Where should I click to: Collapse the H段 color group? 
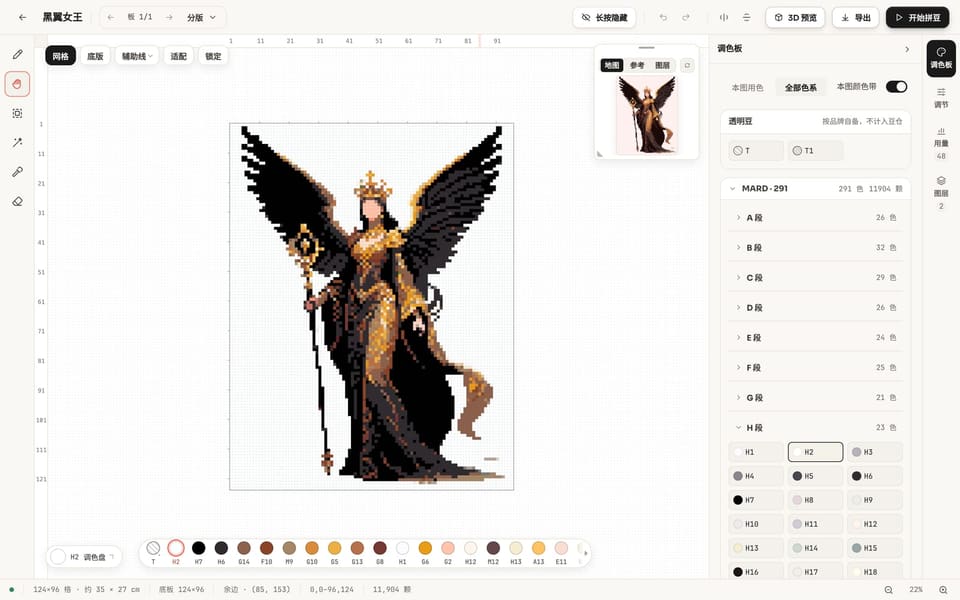pos(816,427)
